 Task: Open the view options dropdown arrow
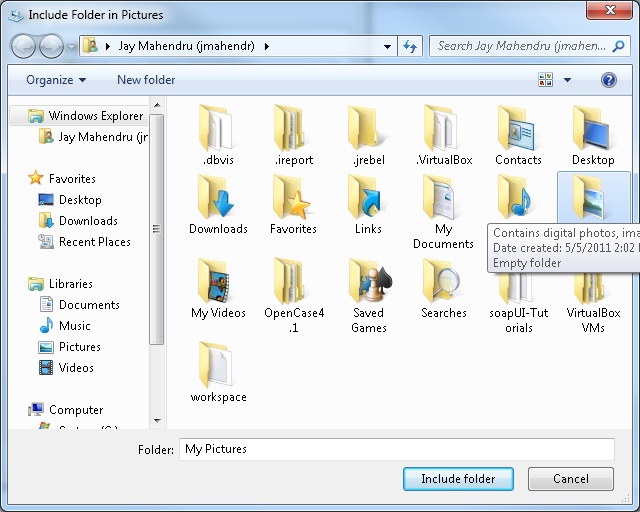point(567,80)
